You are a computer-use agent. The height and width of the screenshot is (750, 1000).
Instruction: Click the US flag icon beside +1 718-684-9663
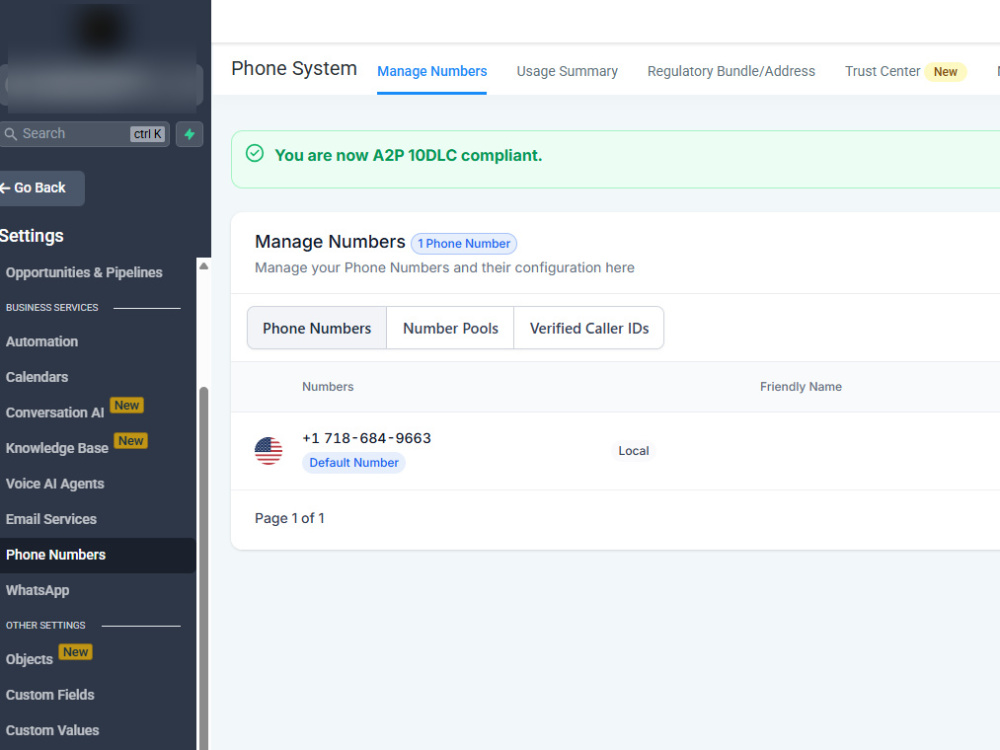(268, 451)
